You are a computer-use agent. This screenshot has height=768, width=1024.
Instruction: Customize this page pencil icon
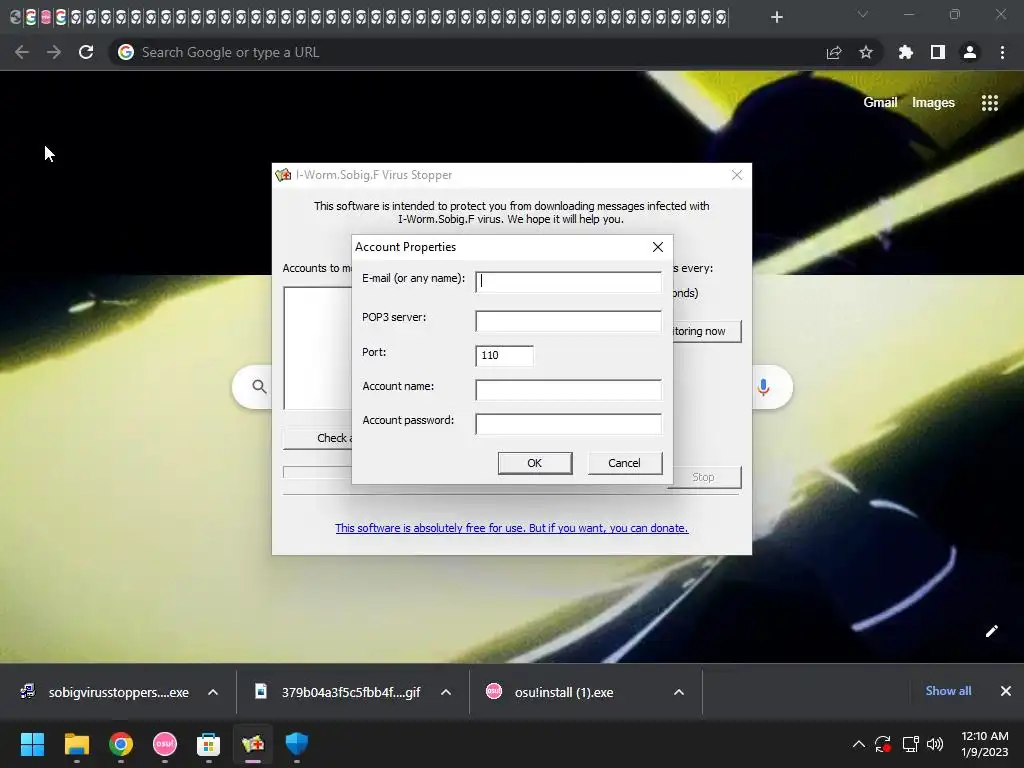[x=992, y=631]
